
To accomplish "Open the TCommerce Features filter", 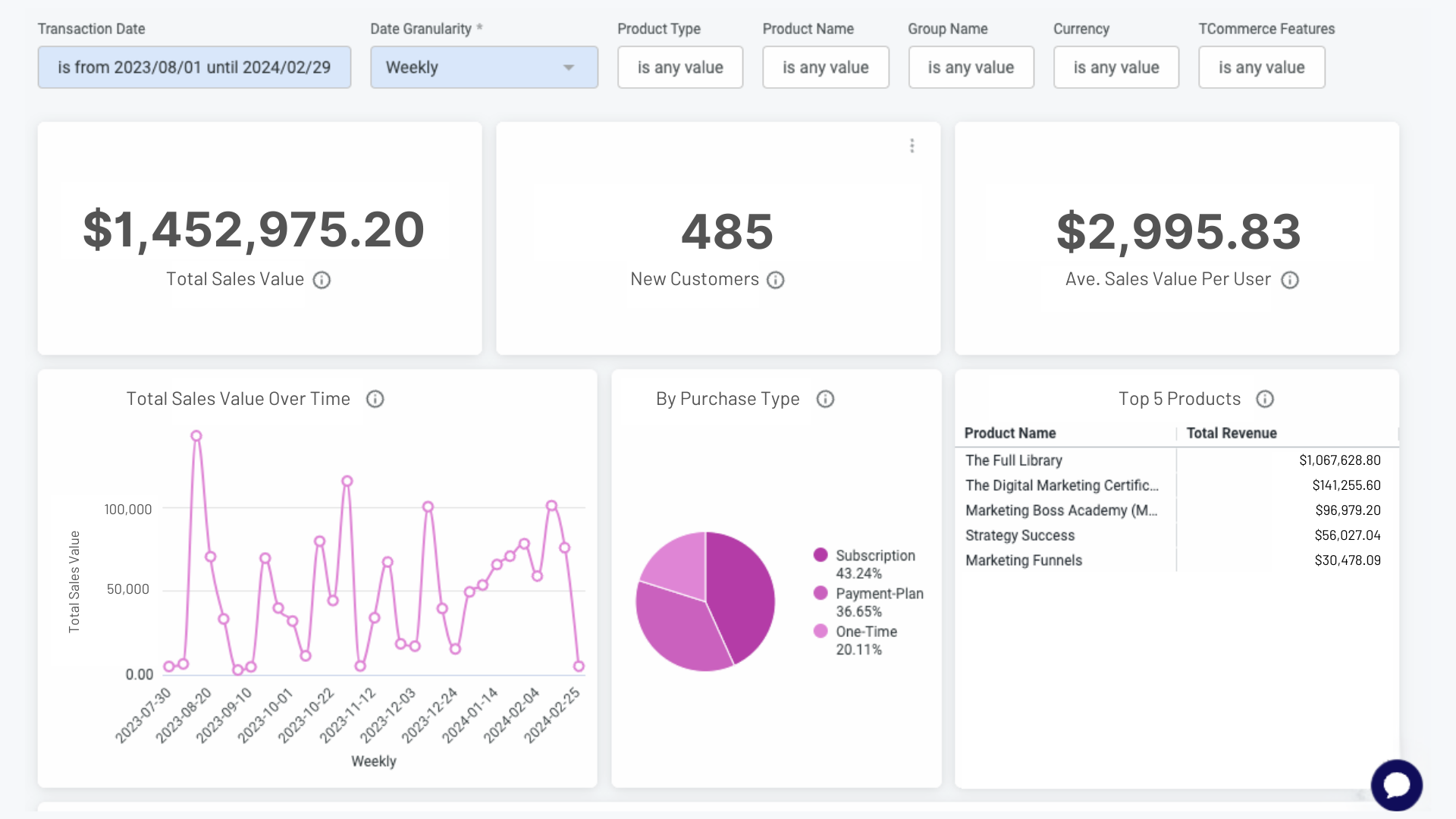I will coord(1261,67).
